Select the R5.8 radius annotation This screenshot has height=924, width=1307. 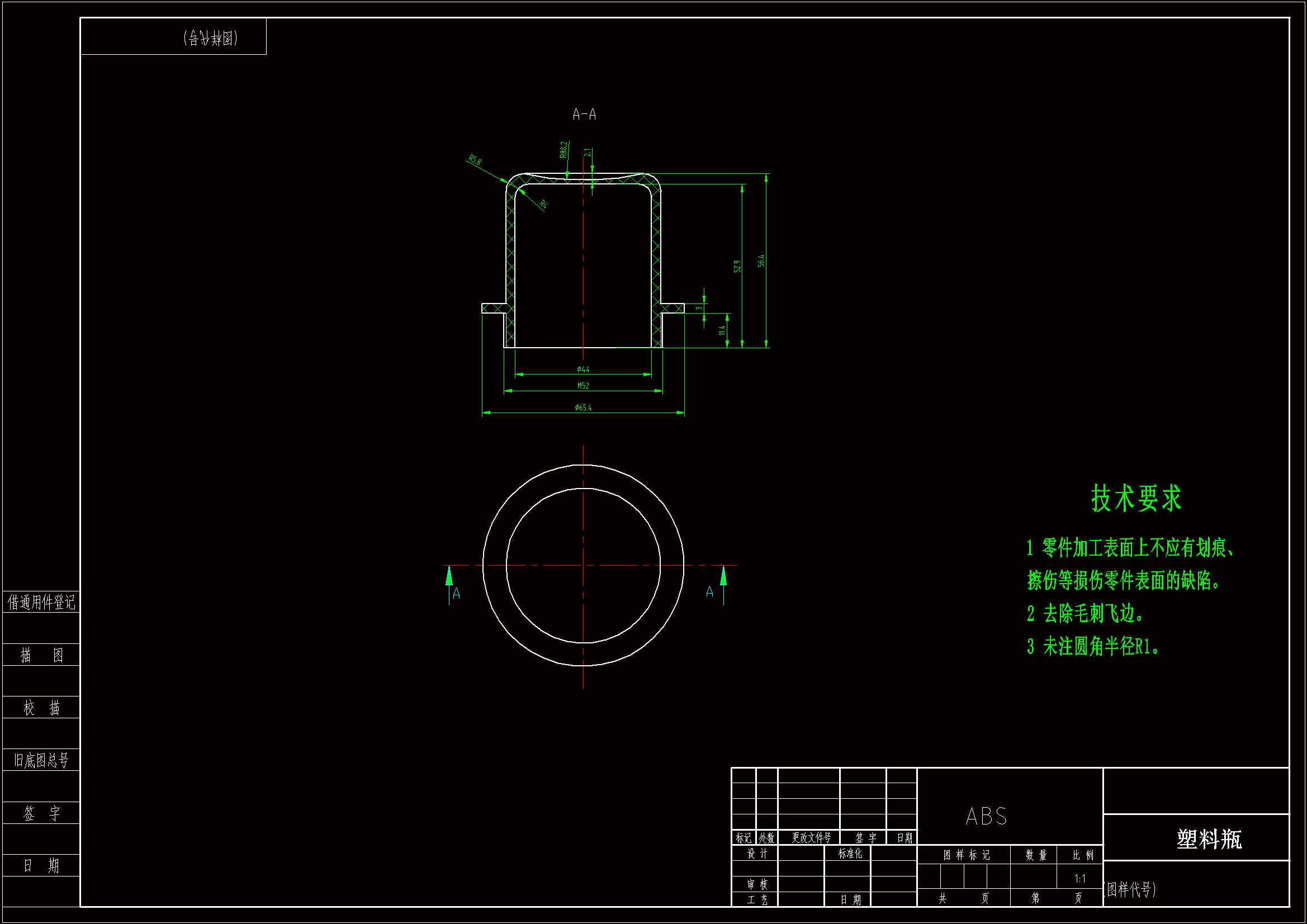coord(475,160)
